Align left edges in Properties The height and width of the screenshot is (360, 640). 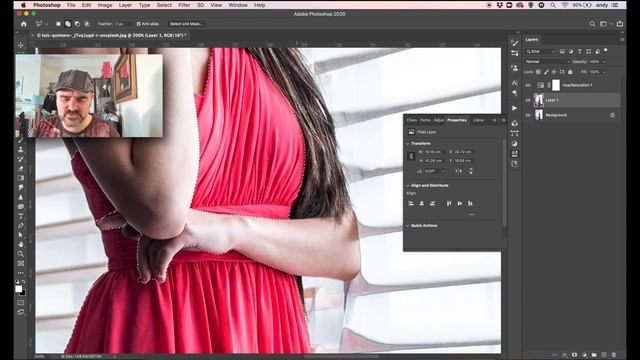tap(411, 203)
